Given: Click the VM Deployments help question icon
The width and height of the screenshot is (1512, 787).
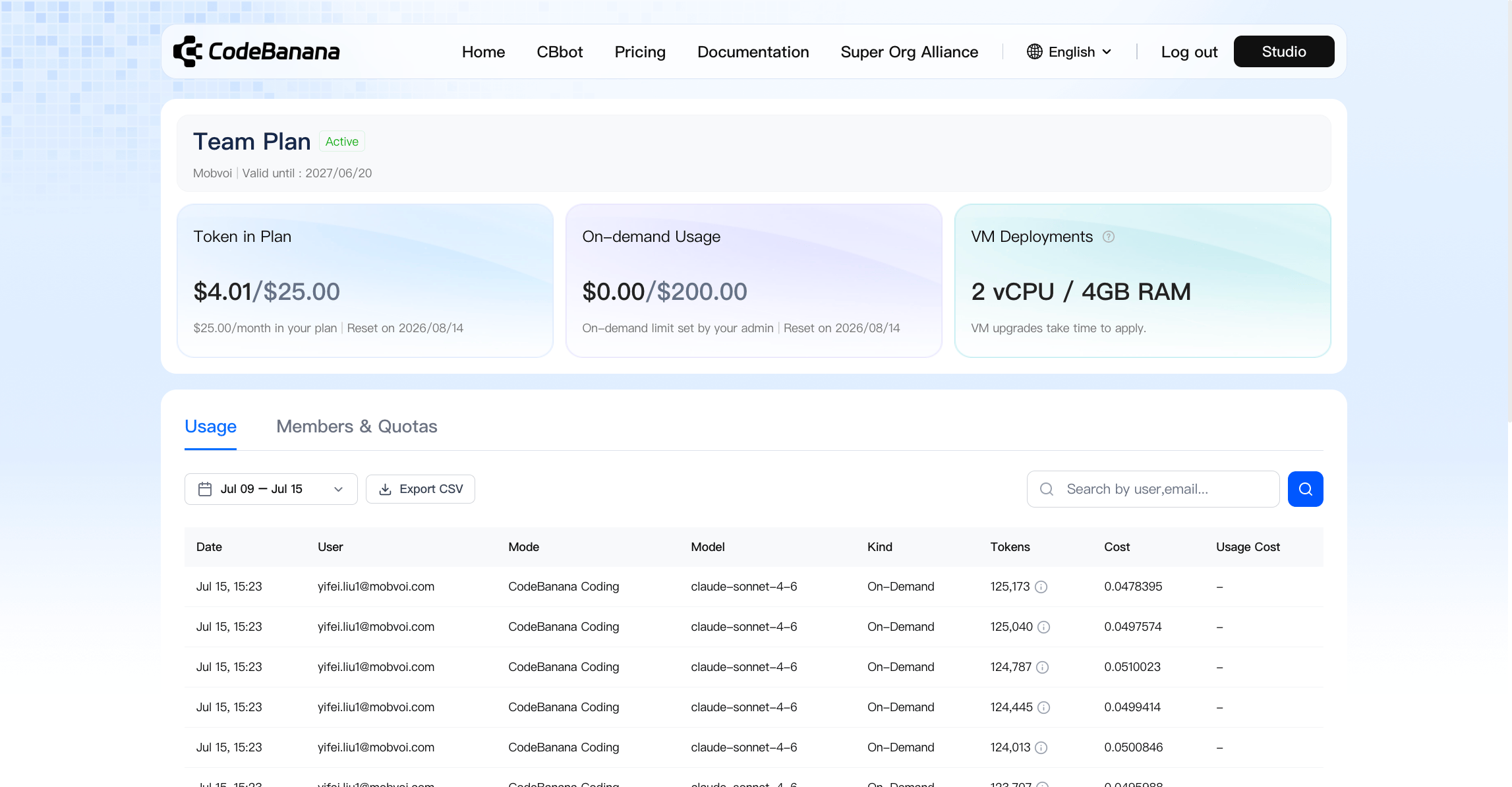Looking at the screenshot, I should (x=1109, y=237).
